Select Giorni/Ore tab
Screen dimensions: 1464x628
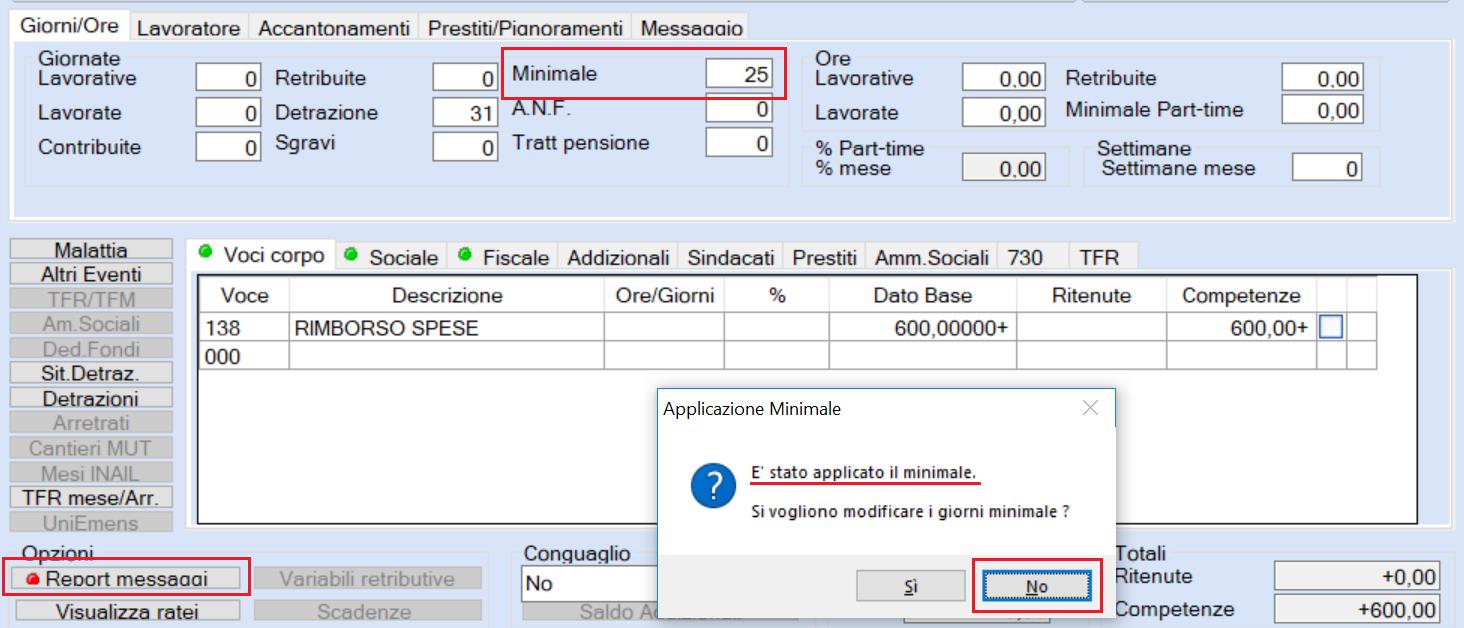(70, 26)
